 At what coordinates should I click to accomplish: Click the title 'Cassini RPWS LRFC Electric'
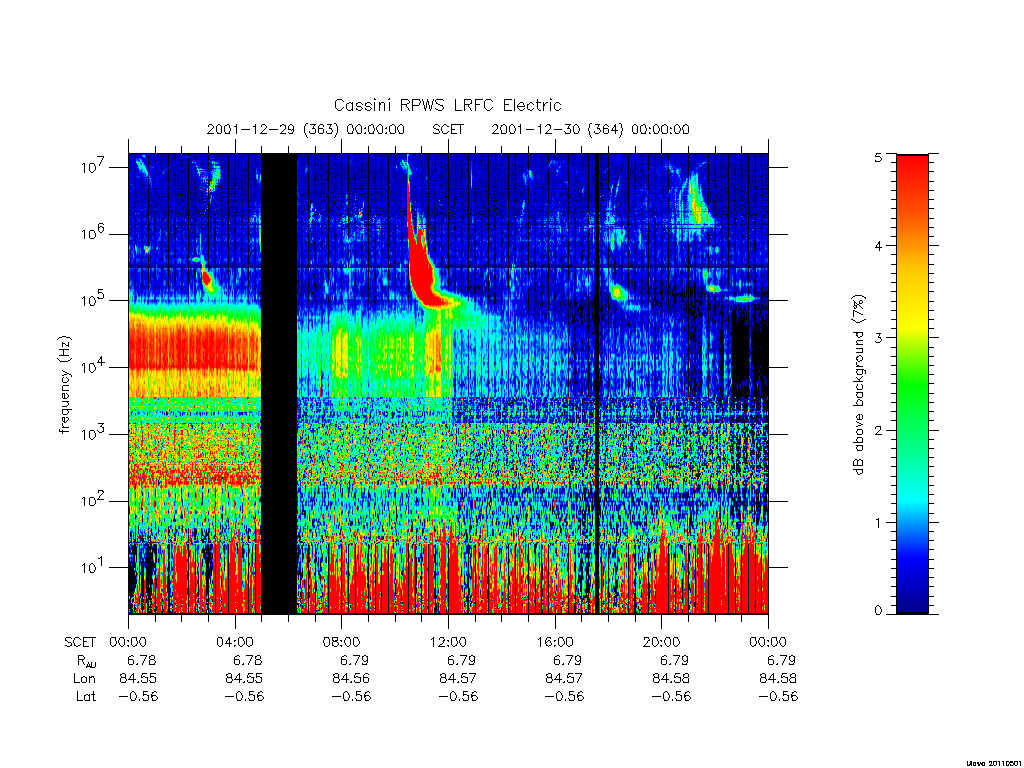(x=447, y=105)
